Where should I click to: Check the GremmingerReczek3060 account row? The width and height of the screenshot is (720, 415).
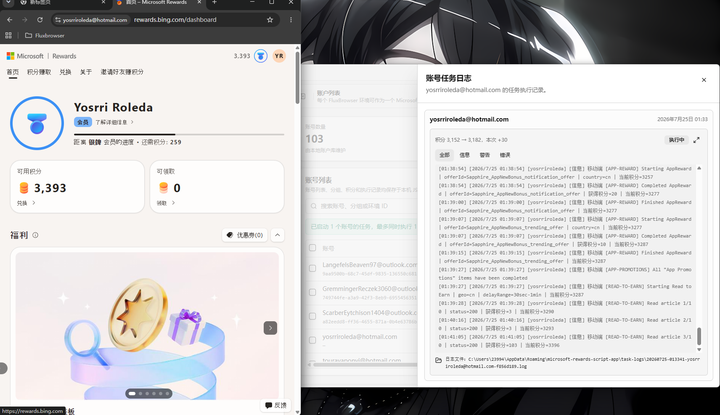click(313, 292)
